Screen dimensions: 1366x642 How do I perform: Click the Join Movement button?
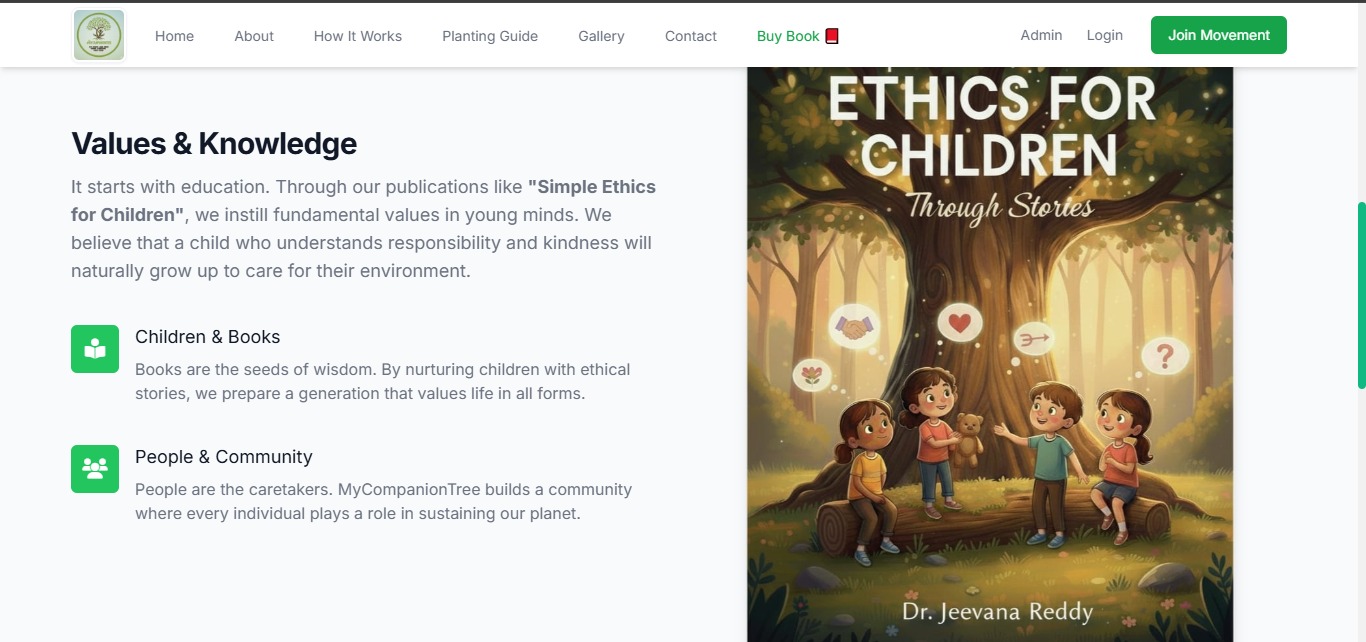(1219, 35)
